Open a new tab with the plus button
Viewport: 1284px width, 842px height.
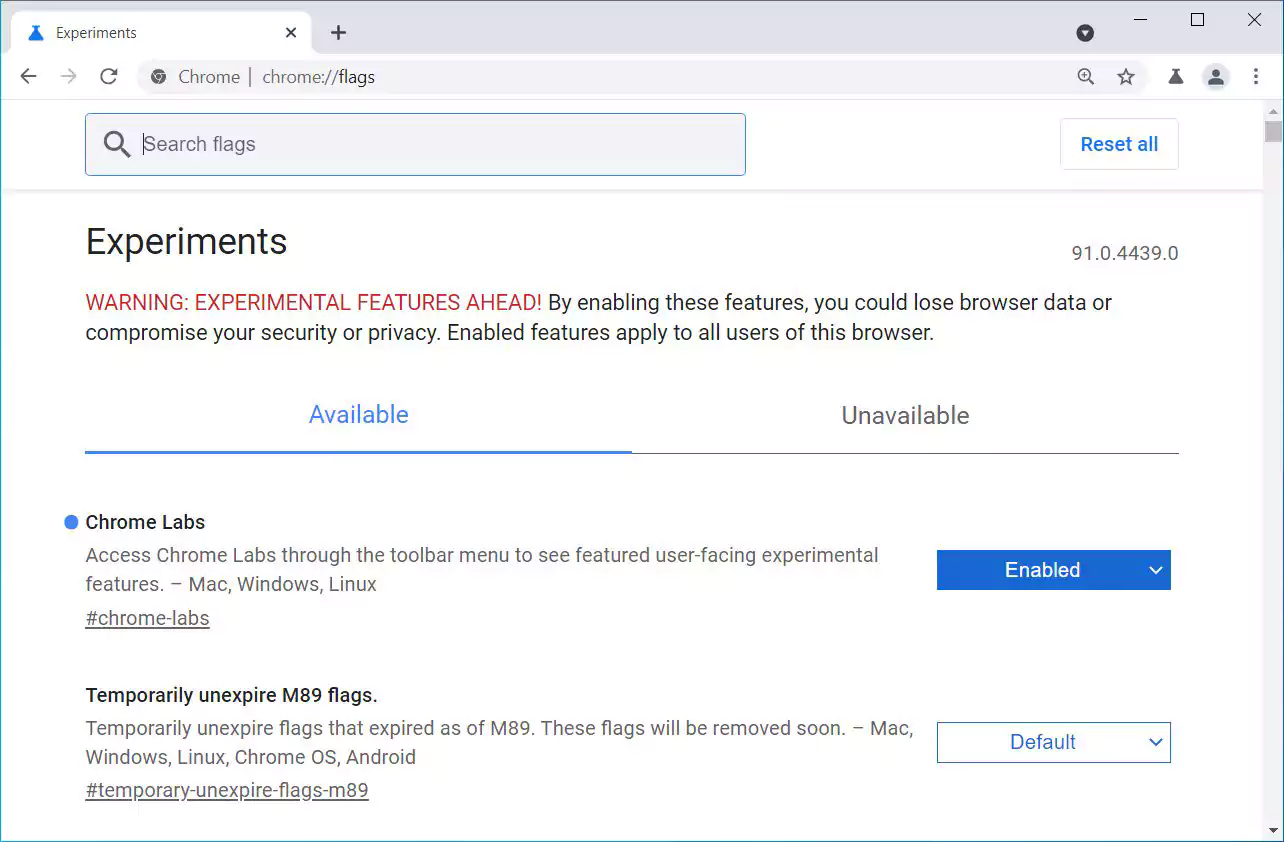pos(338,33)
